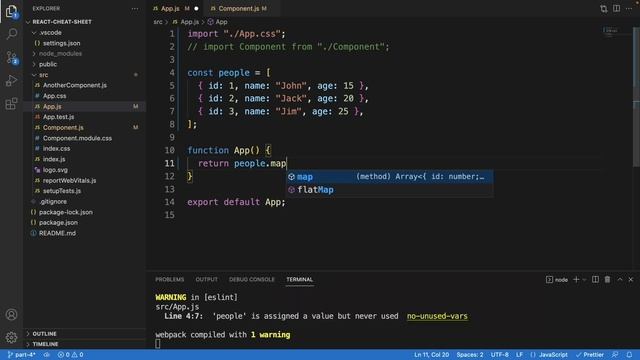Close the terminal panel
The width and height of the screenshot is (640, 360).
click(631, 280)
